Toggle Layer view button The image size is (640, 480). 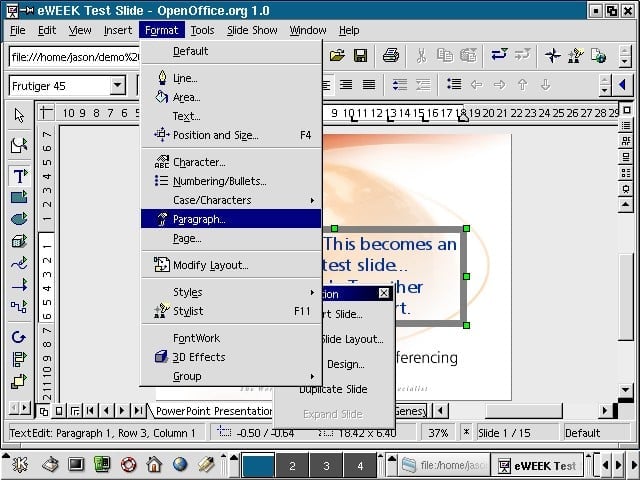(x=75, y=411)
